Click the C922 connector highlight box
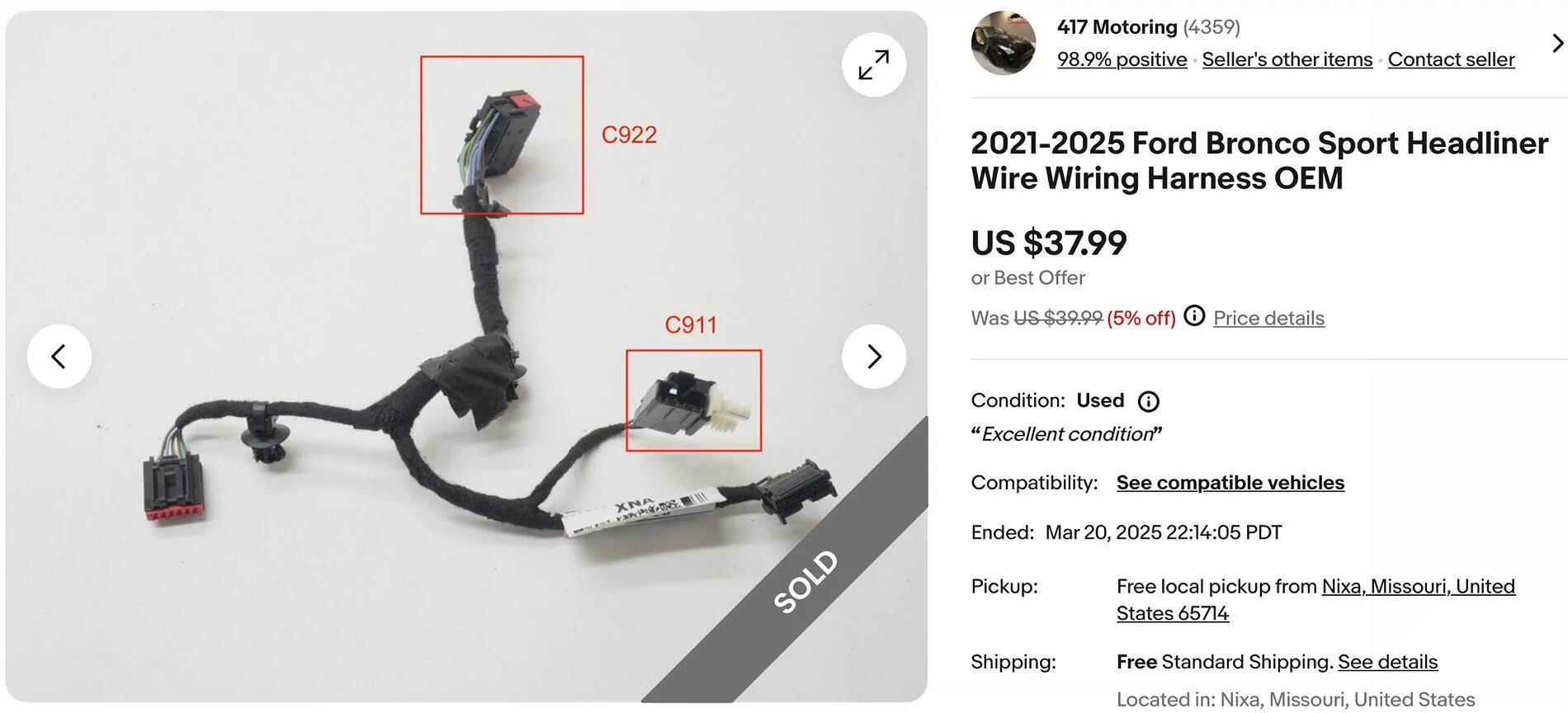The image size is (1568, 713). [x=502, y=135]
